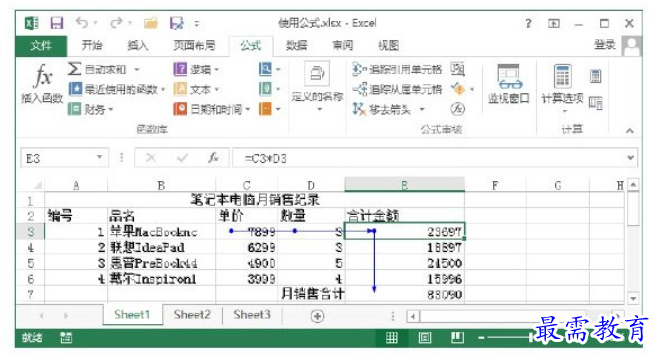Open More Functions icon
Screen dimensions: 657x360
click(x=265, y=109)
